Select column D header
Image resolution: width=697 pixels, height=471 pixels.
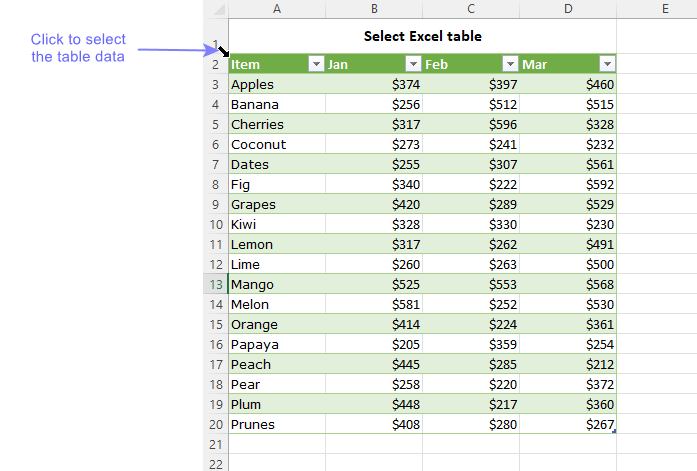[x=568, y=9]
